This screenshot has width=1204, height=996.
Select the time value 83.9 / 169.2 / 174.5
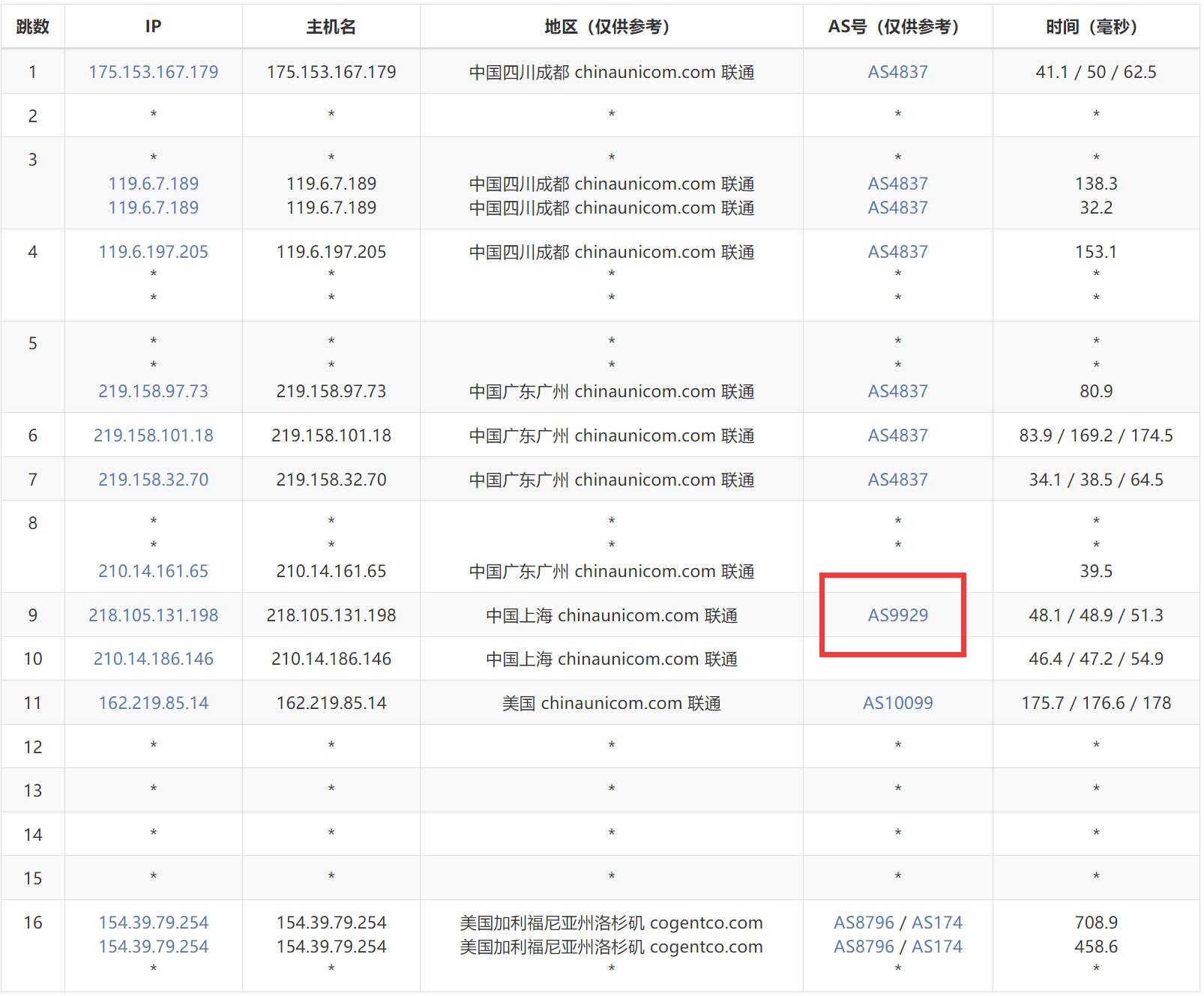(1096, 435)
